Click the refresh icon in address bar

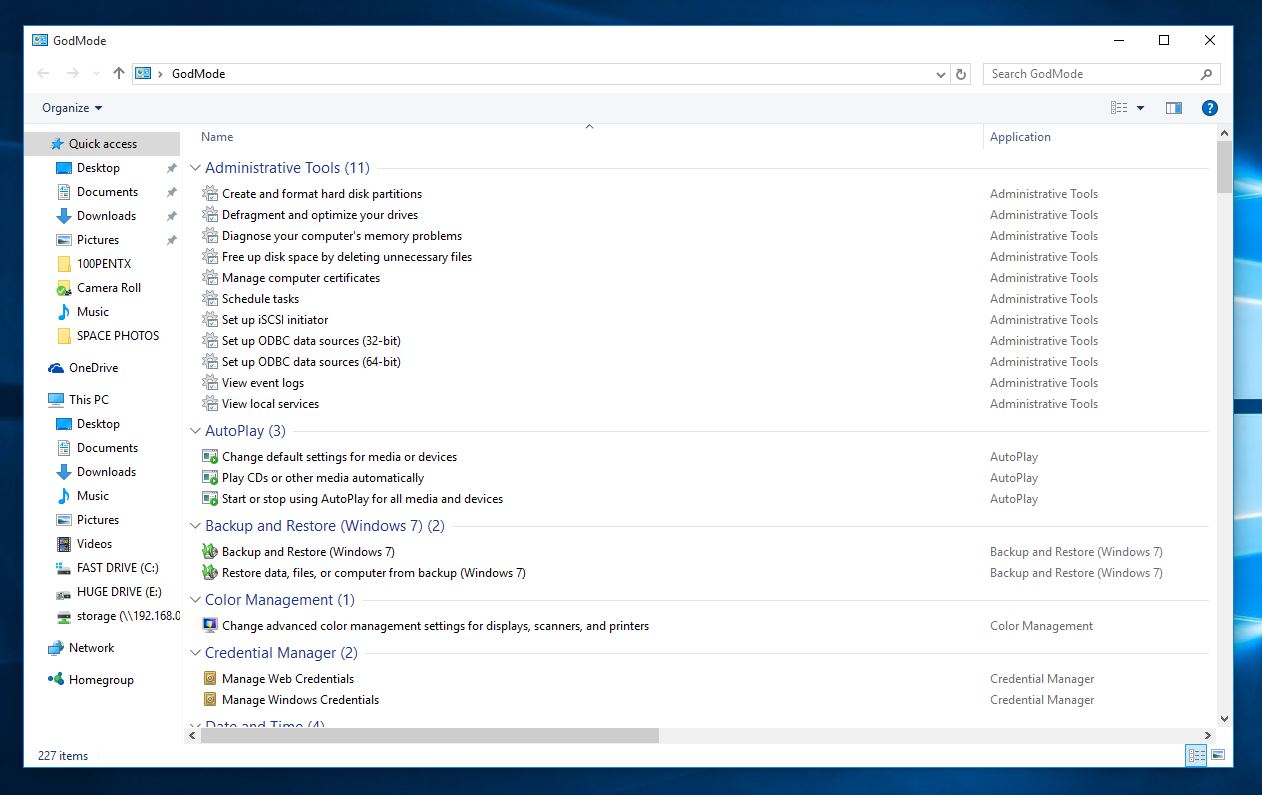click(961, 74)
